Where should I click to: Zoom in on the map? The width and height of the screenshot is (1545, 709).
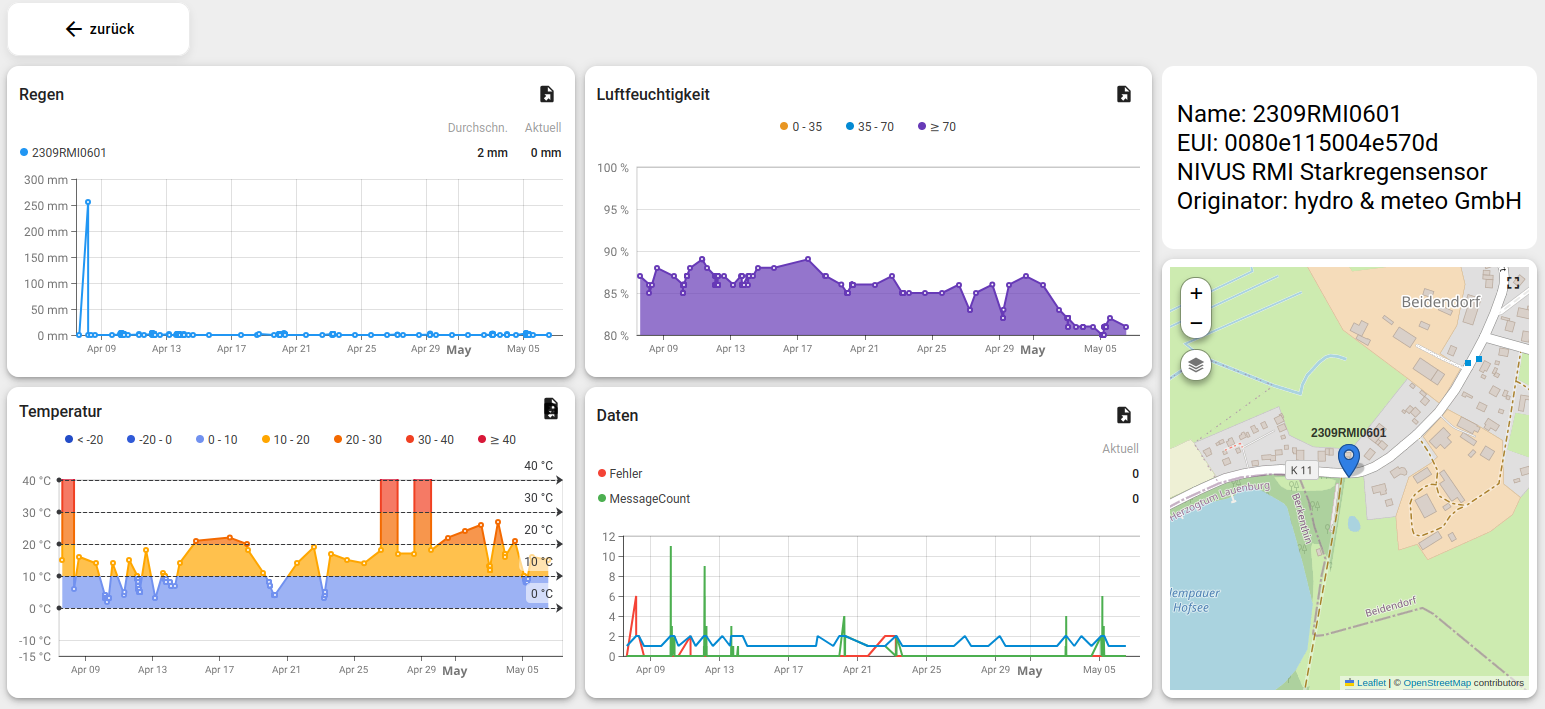point(1196,294)
